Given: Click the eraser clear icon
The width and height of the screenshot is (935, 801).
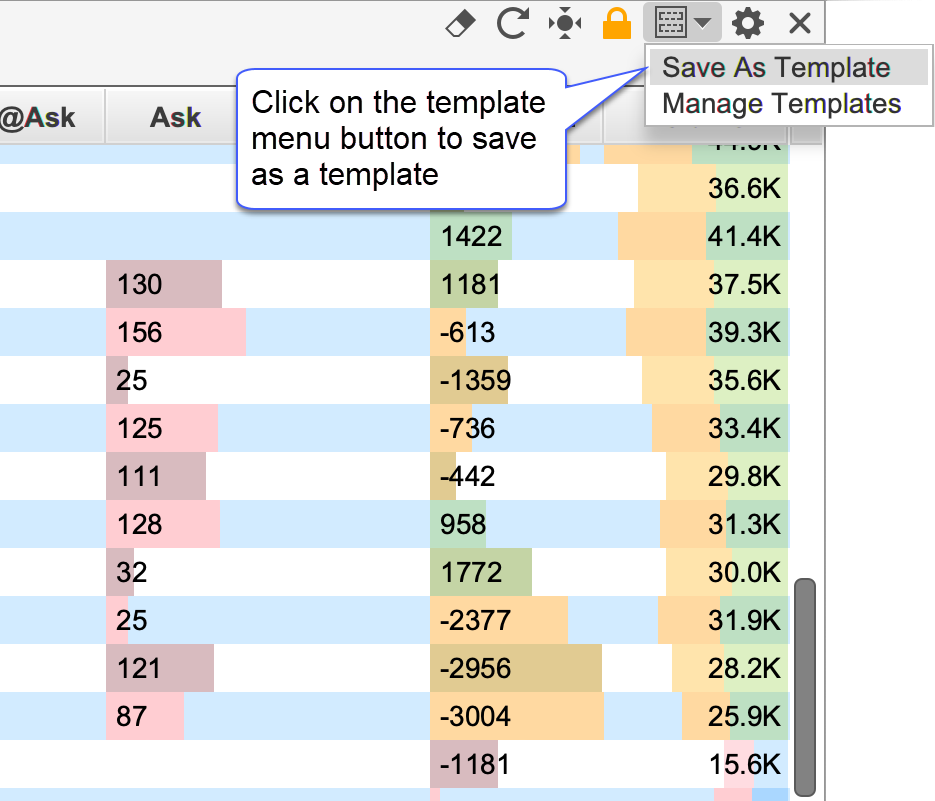Looking at the screenshot, I should pos(460,24).
